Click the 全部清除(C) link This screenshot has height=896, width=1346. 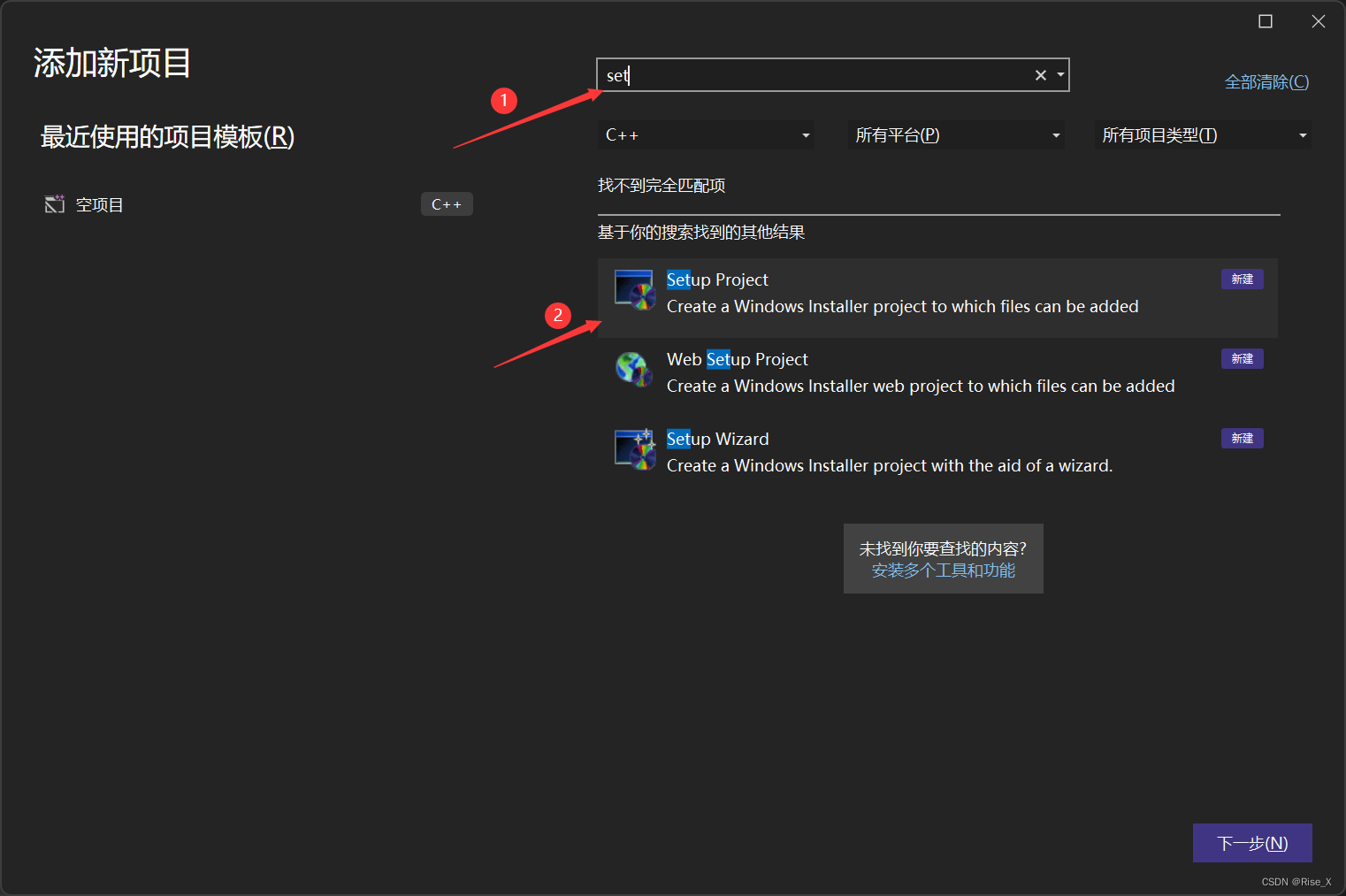pyautogui.click(x=1266, y=80)
